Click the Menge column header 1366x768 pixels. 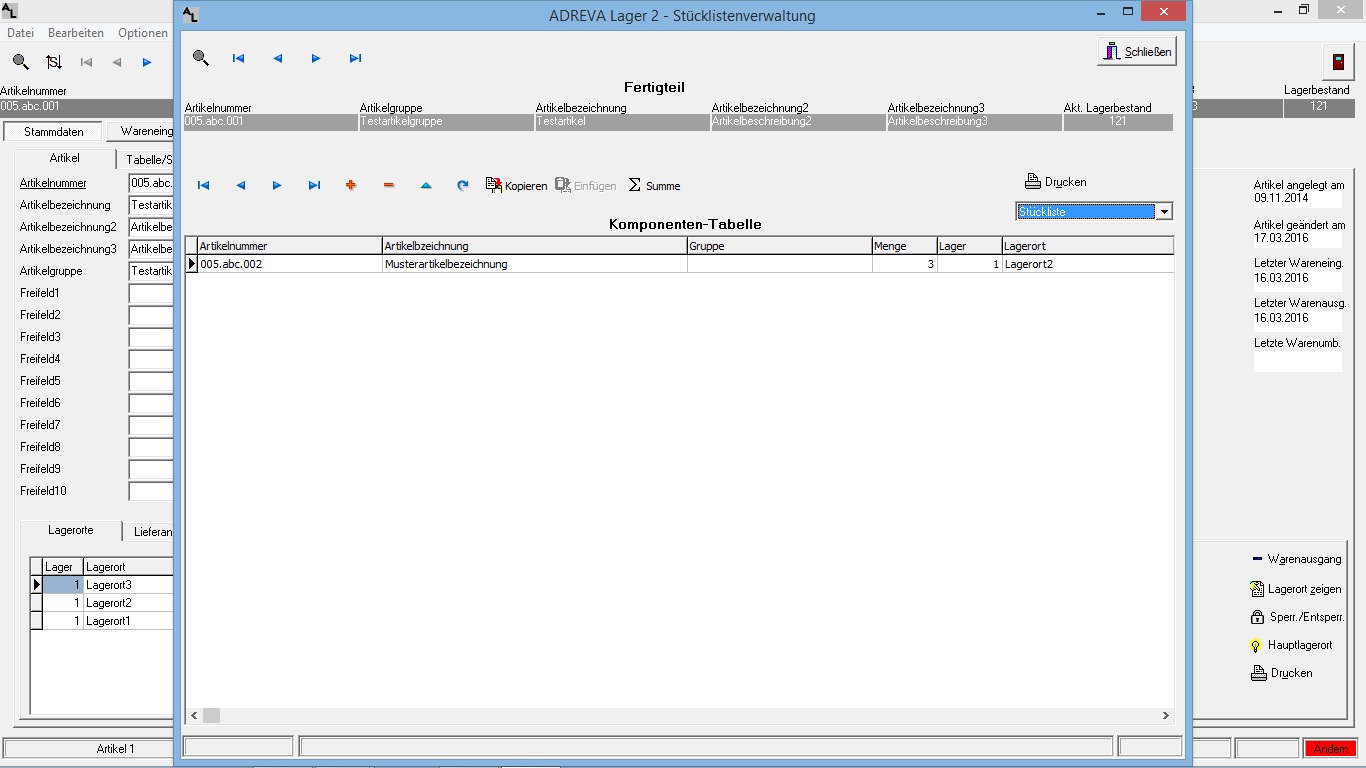click(x=904, y=245)
